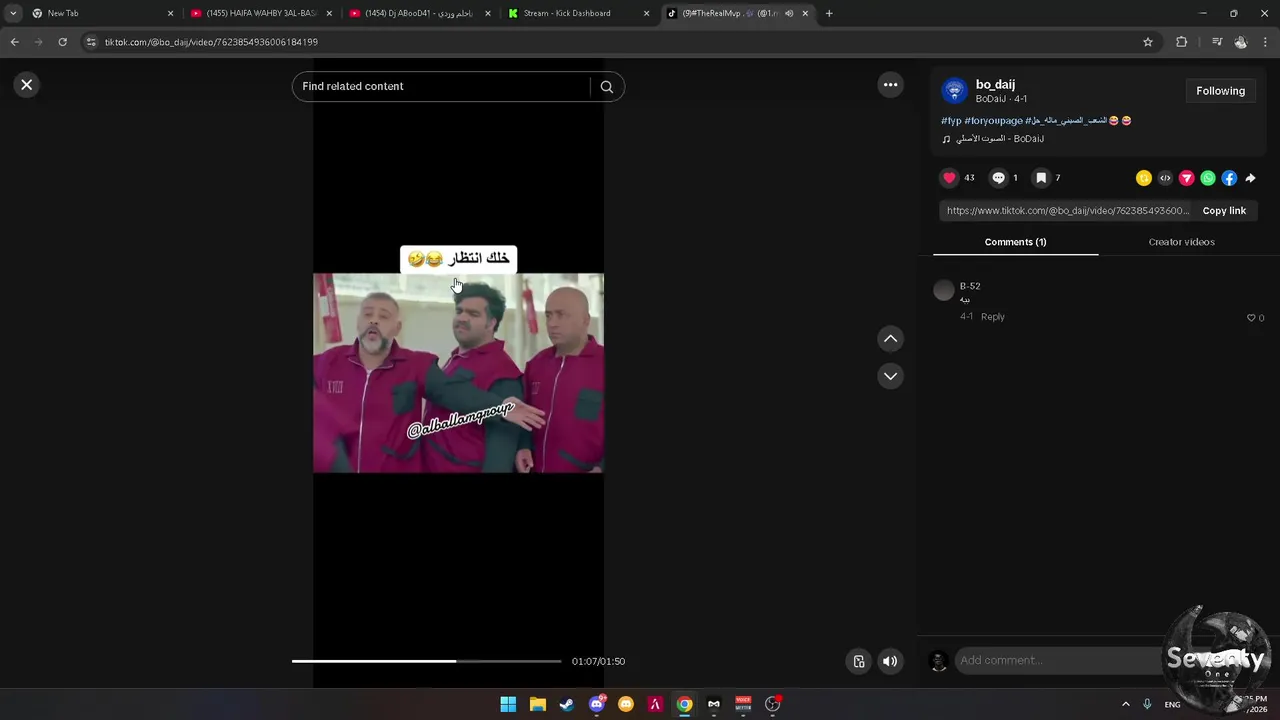Open B-52 commenter avatar
Screen dimensions: 1280x720
click(x=943, y=291)
